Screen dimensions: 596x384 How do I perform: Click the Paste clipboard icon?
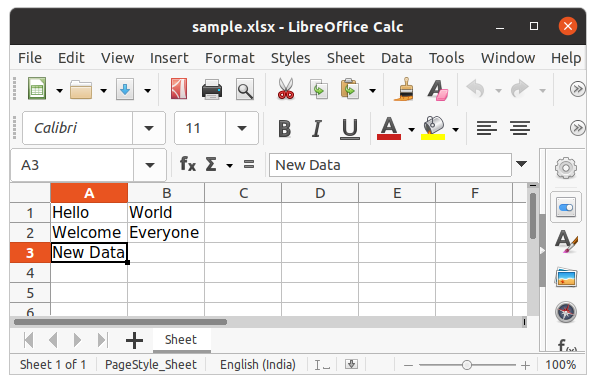click(x=350, y=89)
